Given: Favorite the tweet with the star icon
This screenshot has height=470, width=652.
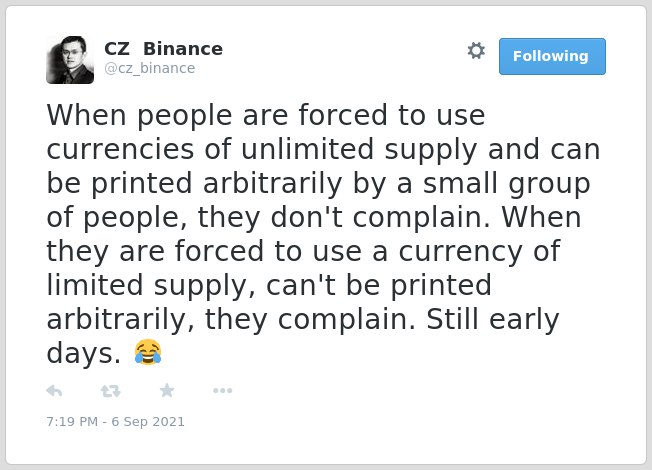Looking at the screenshot, I should [167, 390].
